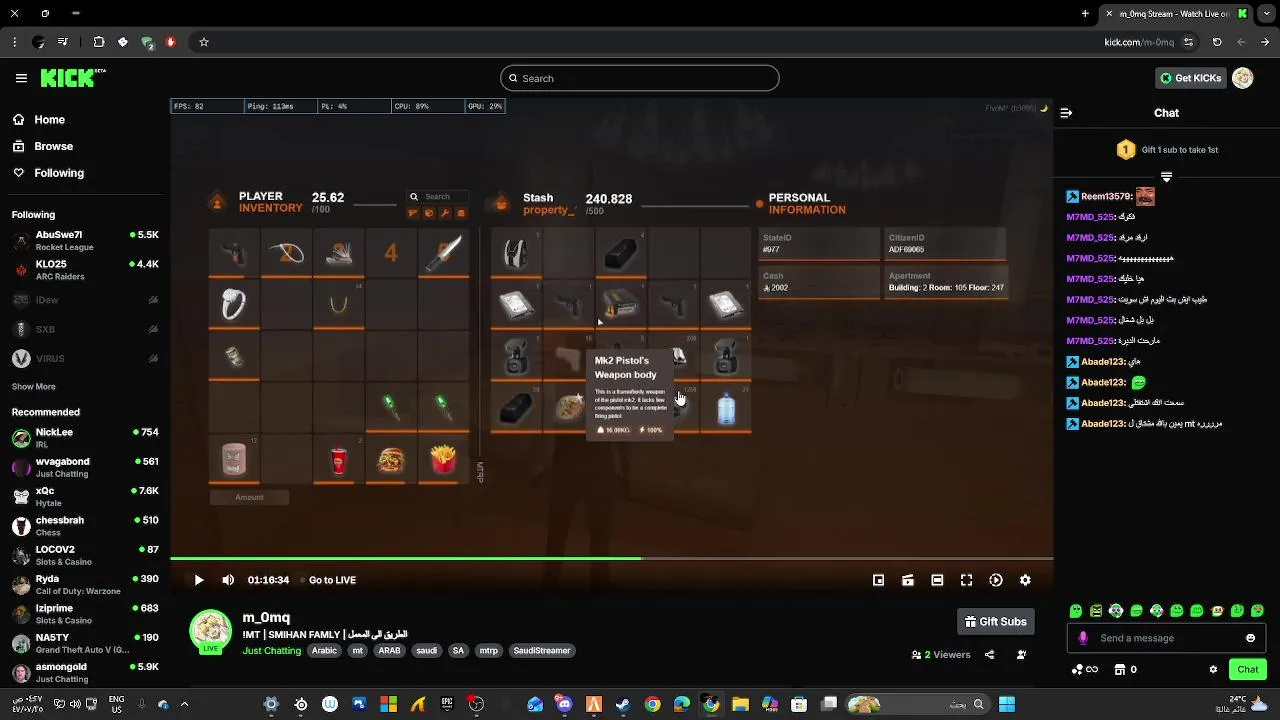This screenshot has width=1280, height=720.
Task: Insert the first green ghost quick emote
Action: coord(1076,611)
